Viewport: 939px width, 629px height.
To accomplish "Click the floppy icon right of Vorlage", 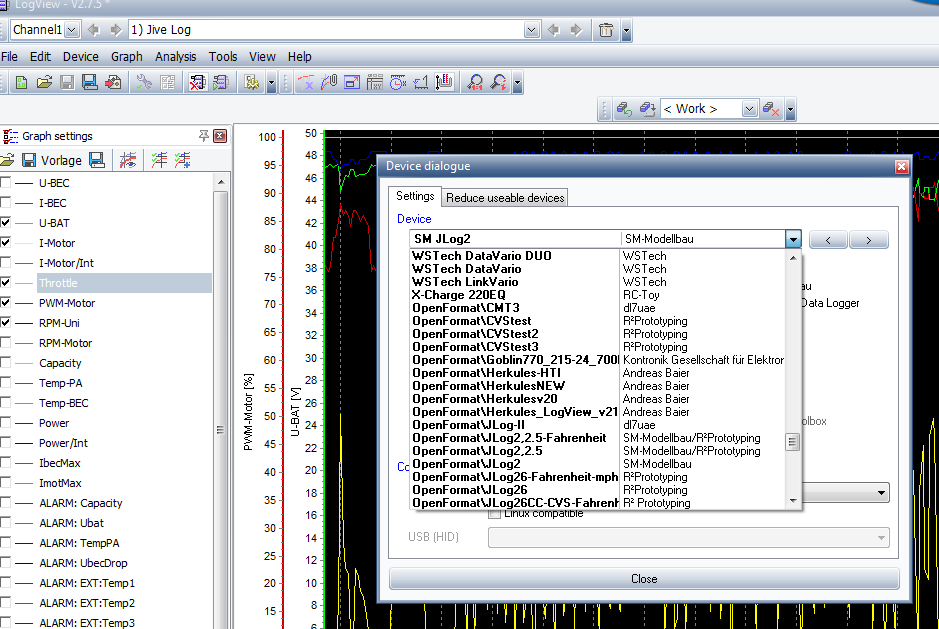I will point(97,160).
